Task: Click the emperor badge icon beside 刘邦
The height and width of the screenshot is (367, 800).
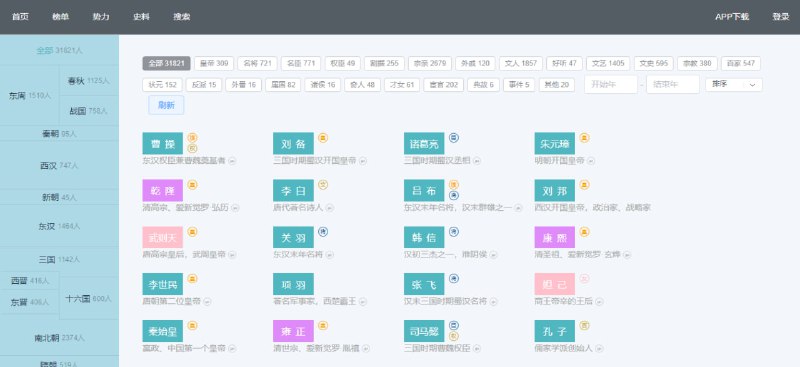Action: click(584, 185)
